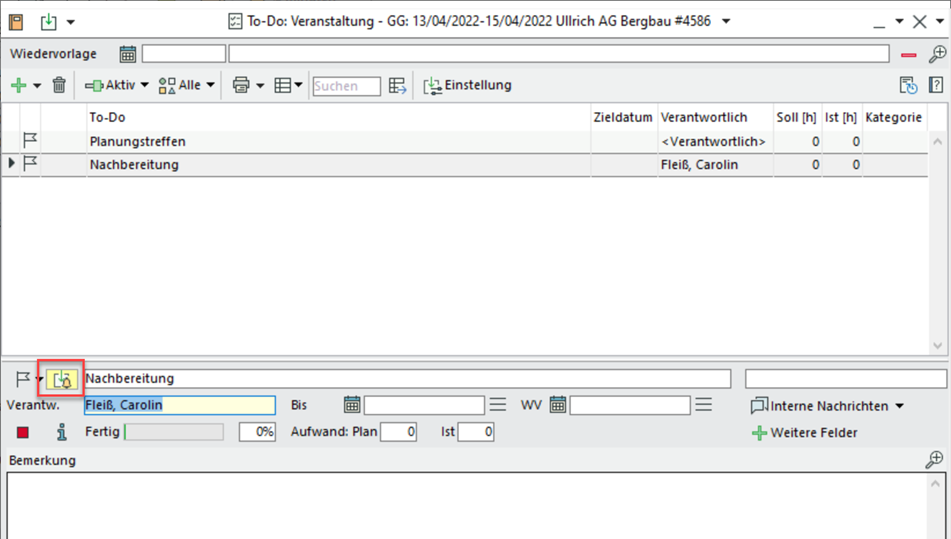Click the trash can delete icon
The image size is (951, 539).
pyautogui.click(x=59, y=86)
